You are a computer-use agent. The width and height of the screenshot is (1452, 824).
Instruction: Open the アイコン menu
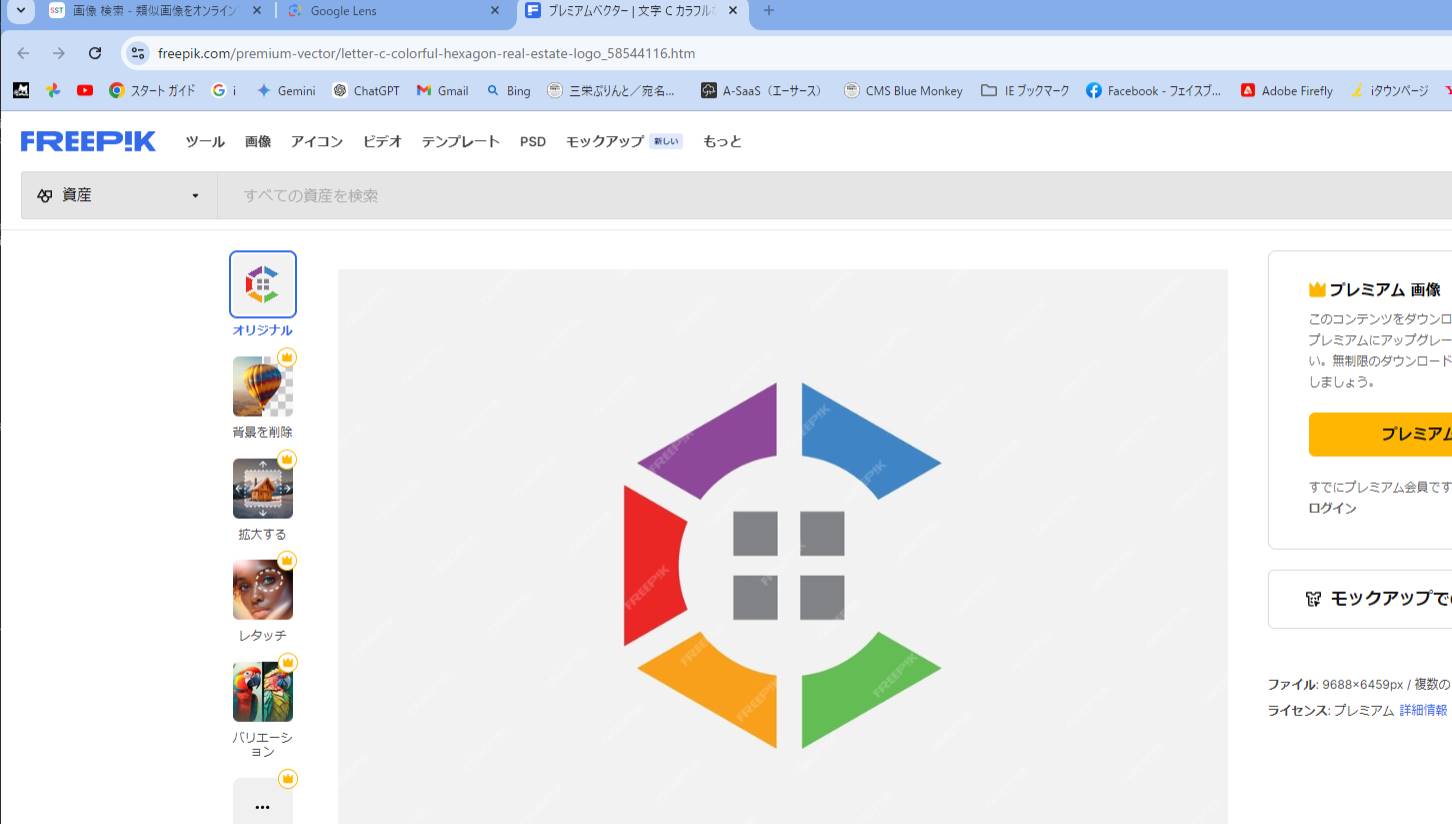coord(317,141)
